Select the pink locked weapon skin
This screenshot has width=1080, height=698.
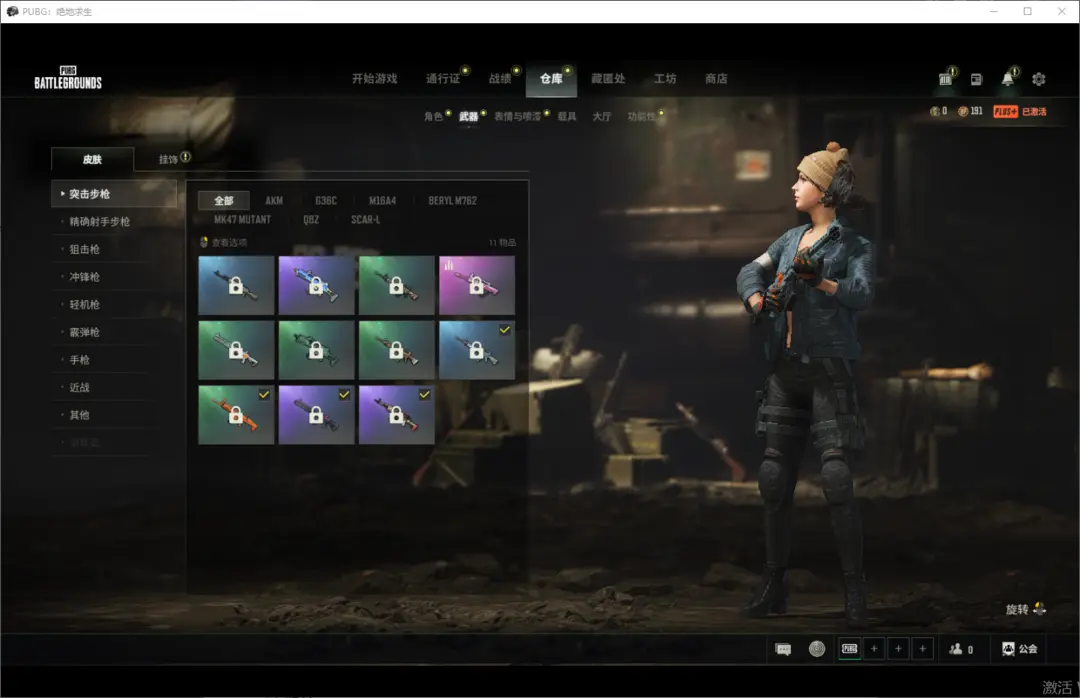tap(476, 286)
